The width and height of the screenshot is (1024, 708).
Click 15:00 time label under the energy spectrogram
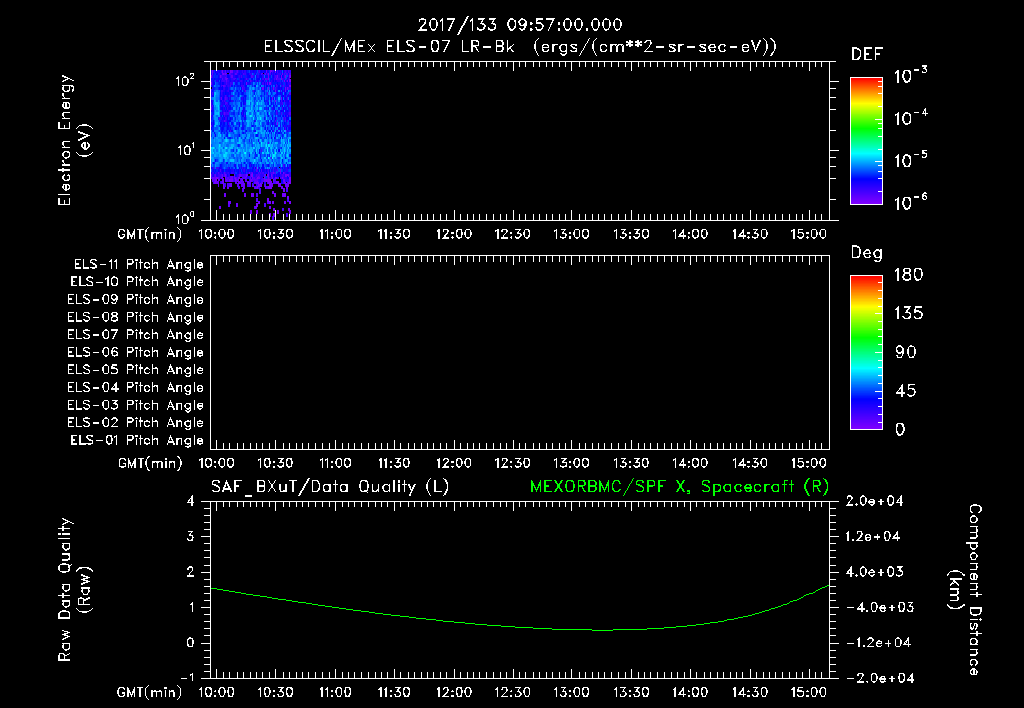pos(808,234)
